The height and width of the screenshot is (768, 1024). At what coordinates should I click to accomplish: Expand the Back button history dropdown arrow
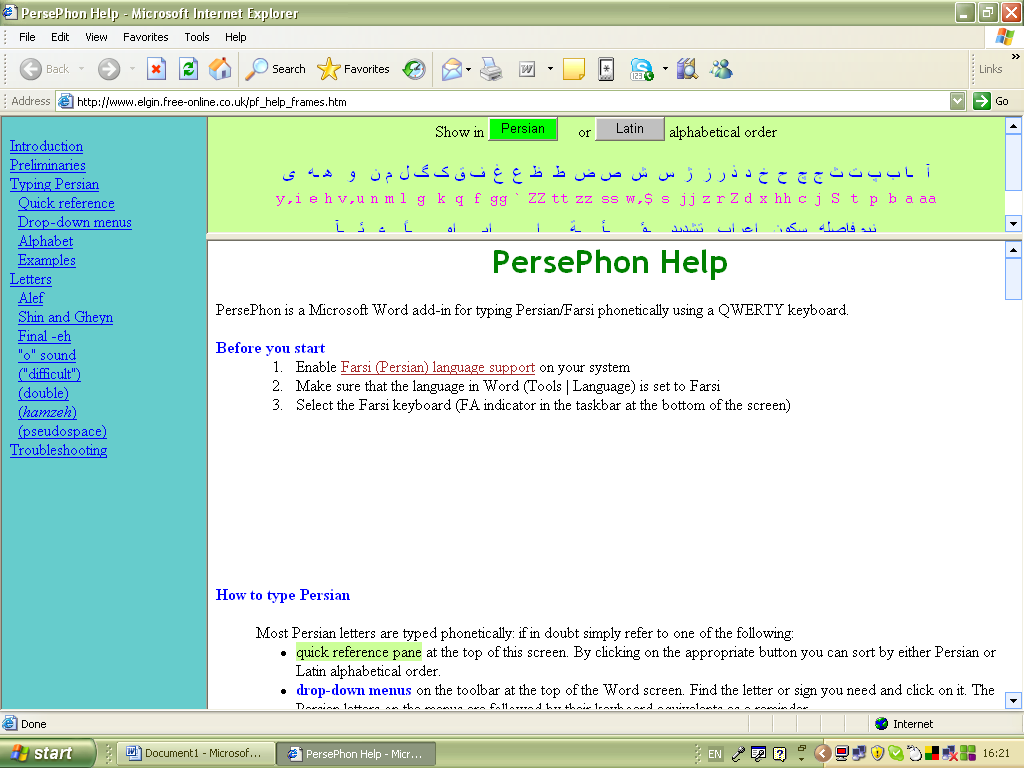click(82, 69)
